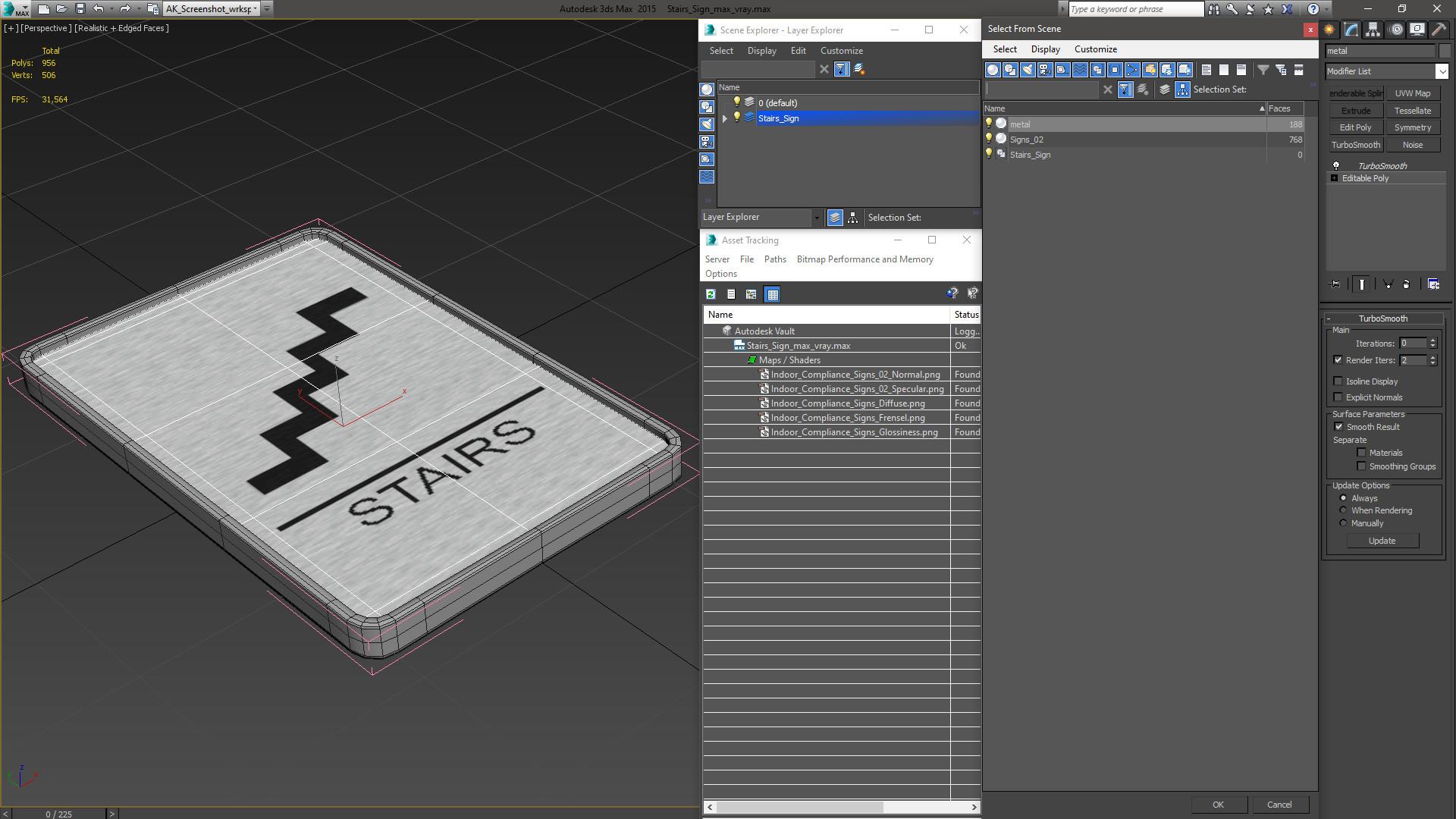Expand the Stairs_Sign layer in Scene Explorer
This screenshot has width=1456, height=819.
point(725,118)
